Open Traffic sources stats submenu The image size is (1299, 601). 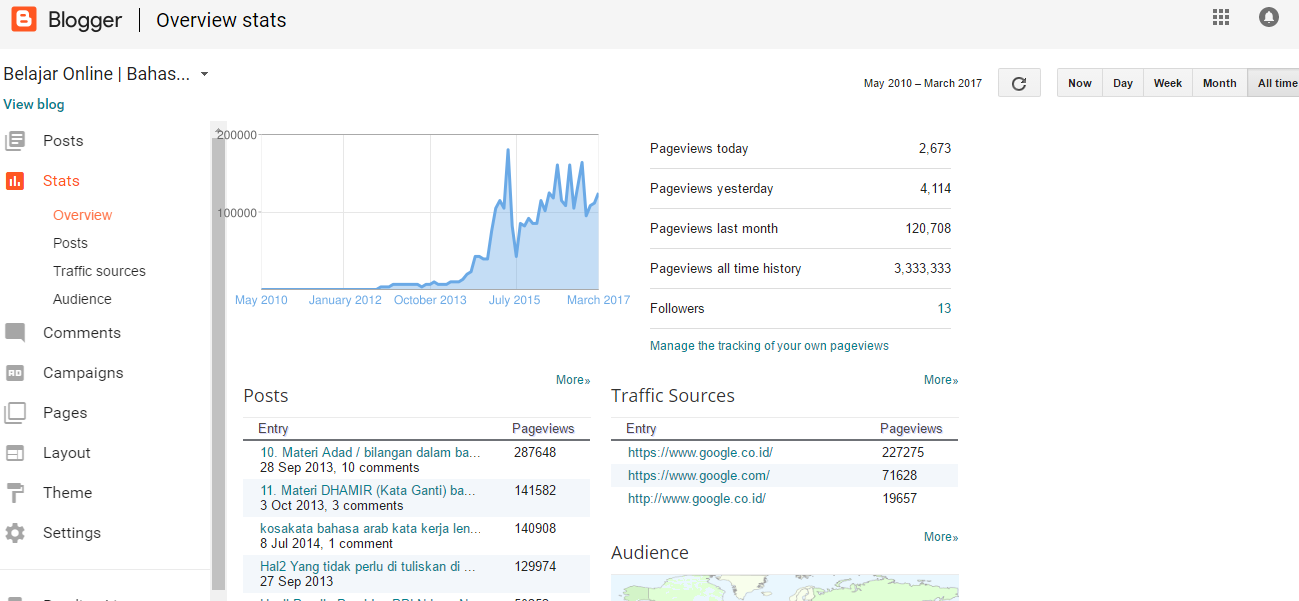coord(99,271)
